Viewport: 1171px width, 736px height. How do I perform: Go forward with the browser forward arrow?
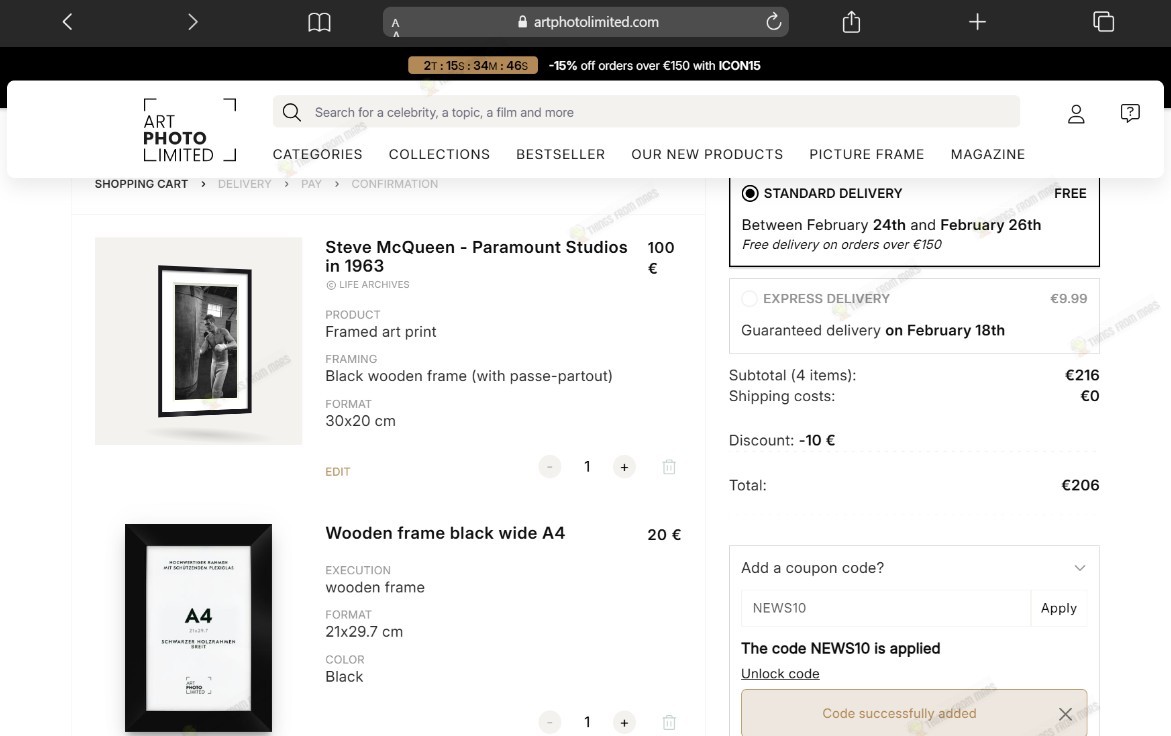pyautogui.click(x=193, y=22)
